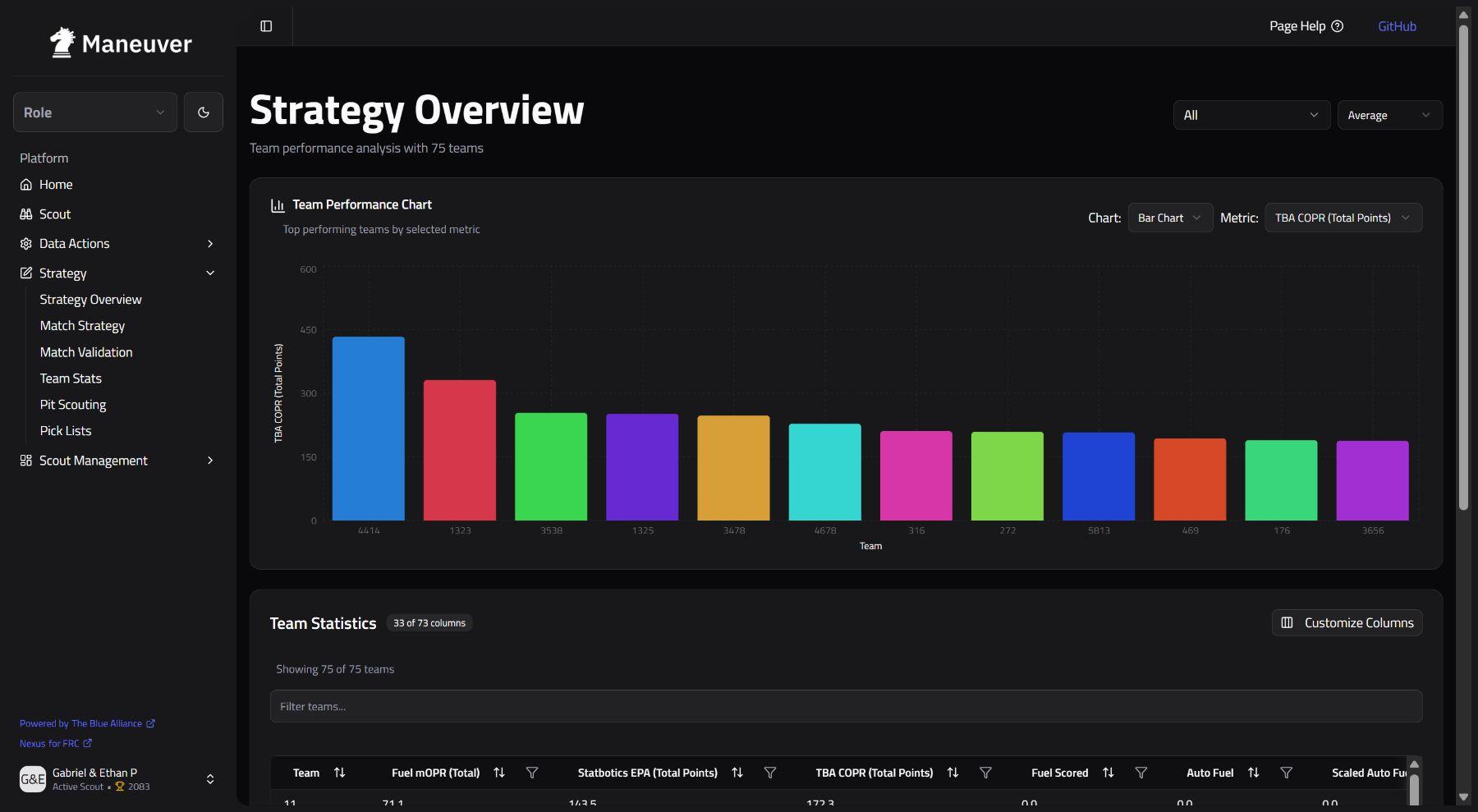
Task: Open Match Validation page
Action: click(x=86, y=352)
